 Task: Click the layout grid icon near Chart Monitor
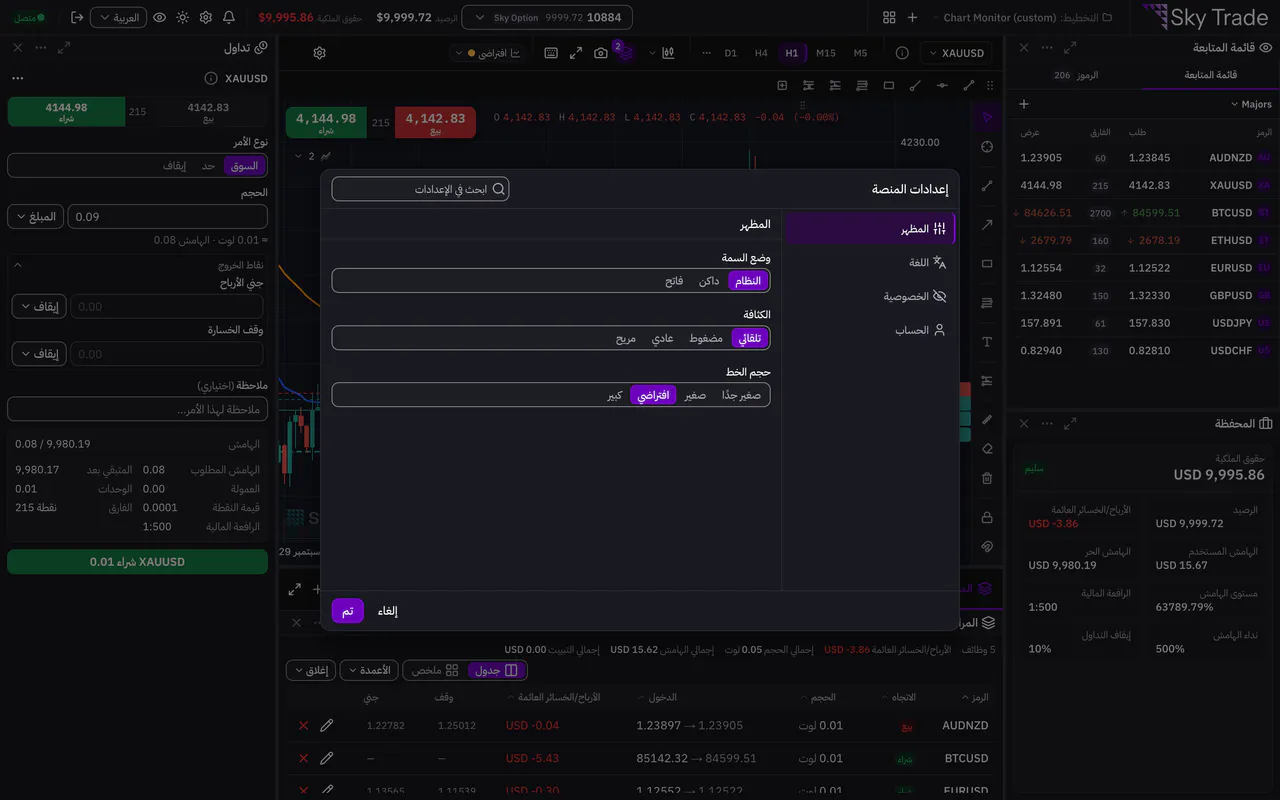[889, 18]
